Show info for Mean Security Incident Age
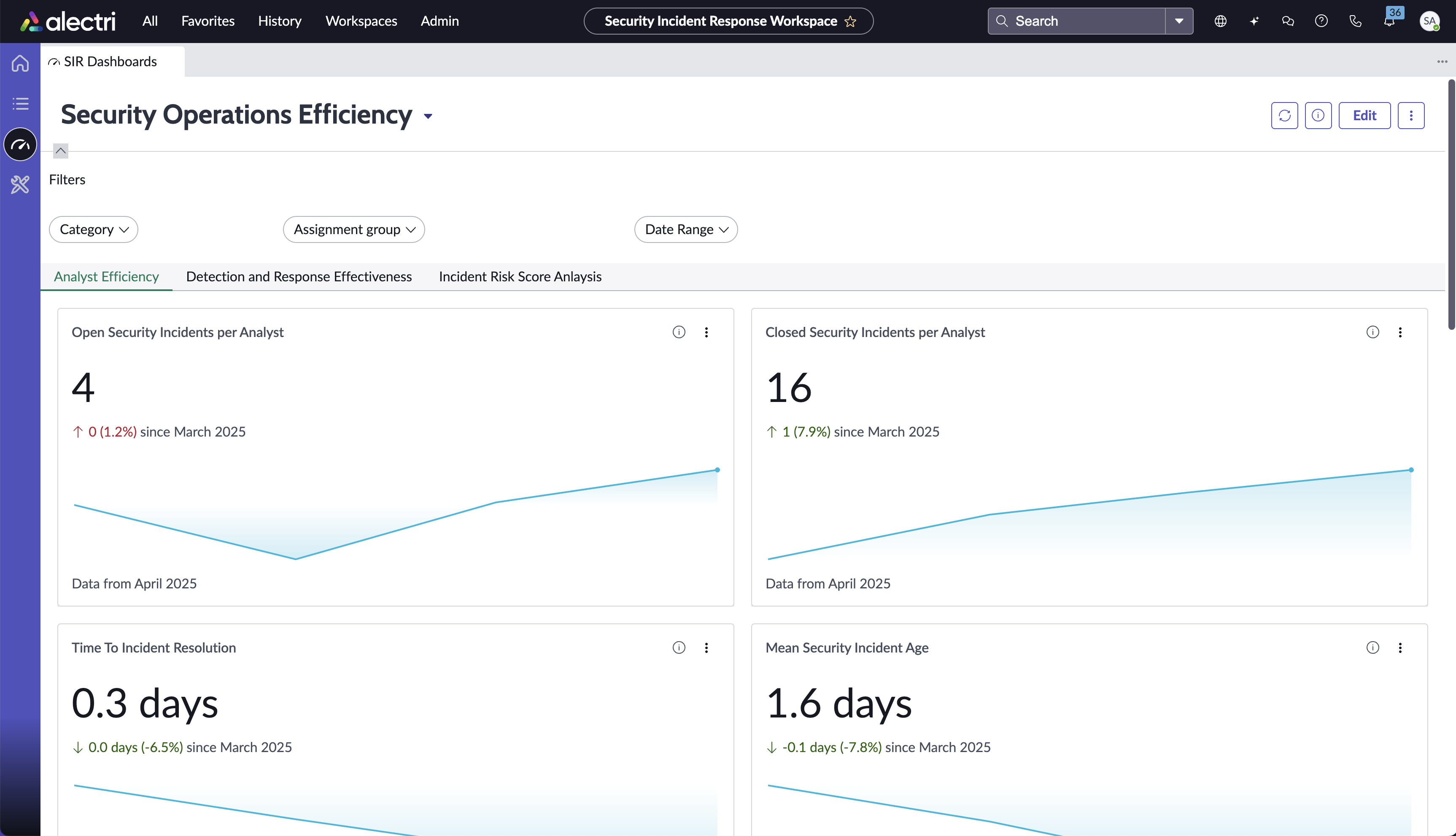Image resolution: width=1456 pixels, height=836 pixels. 1373,648
